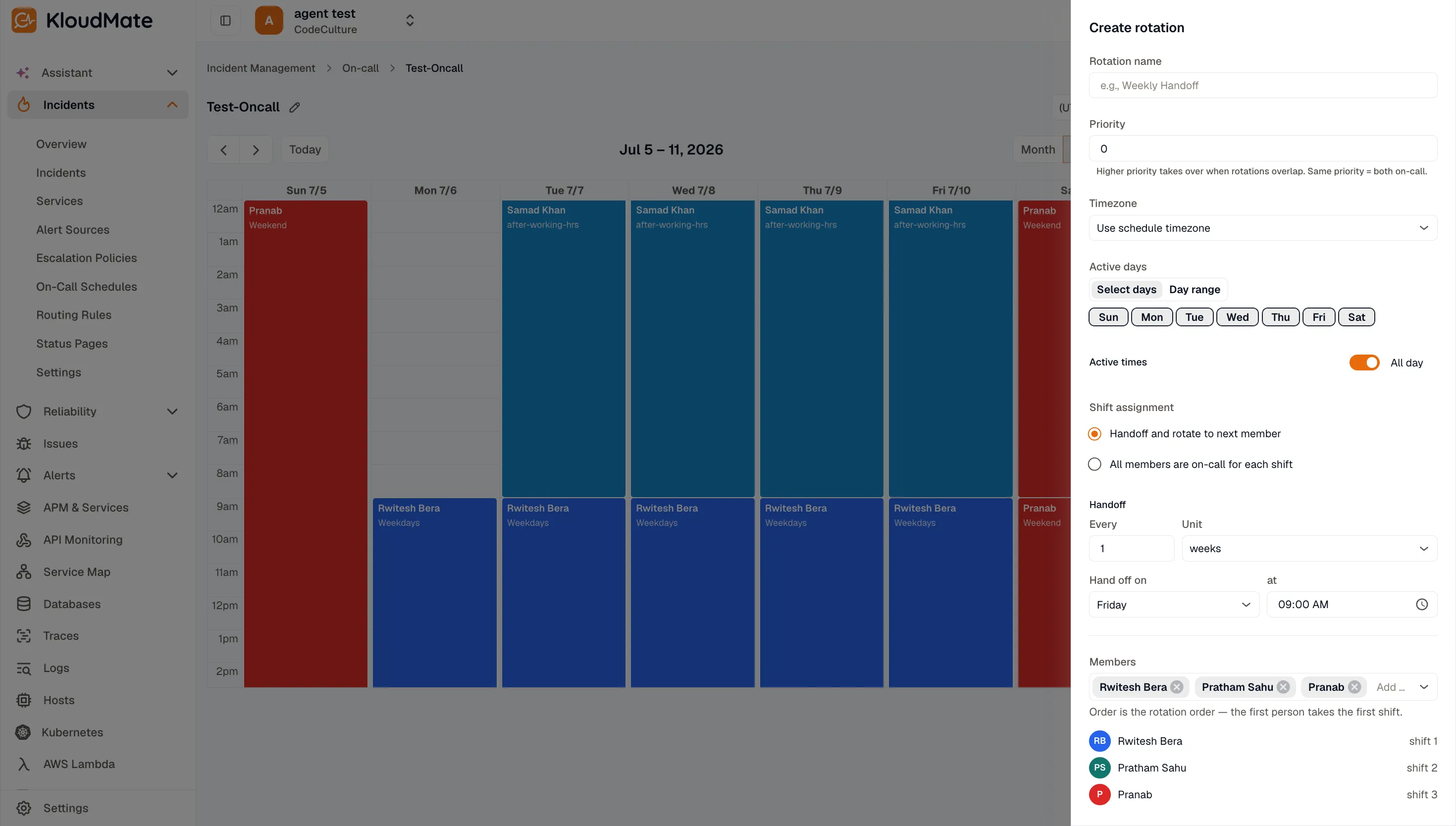
Task: Open Incident Management breadcrumb link
Action: coord(260,68)
